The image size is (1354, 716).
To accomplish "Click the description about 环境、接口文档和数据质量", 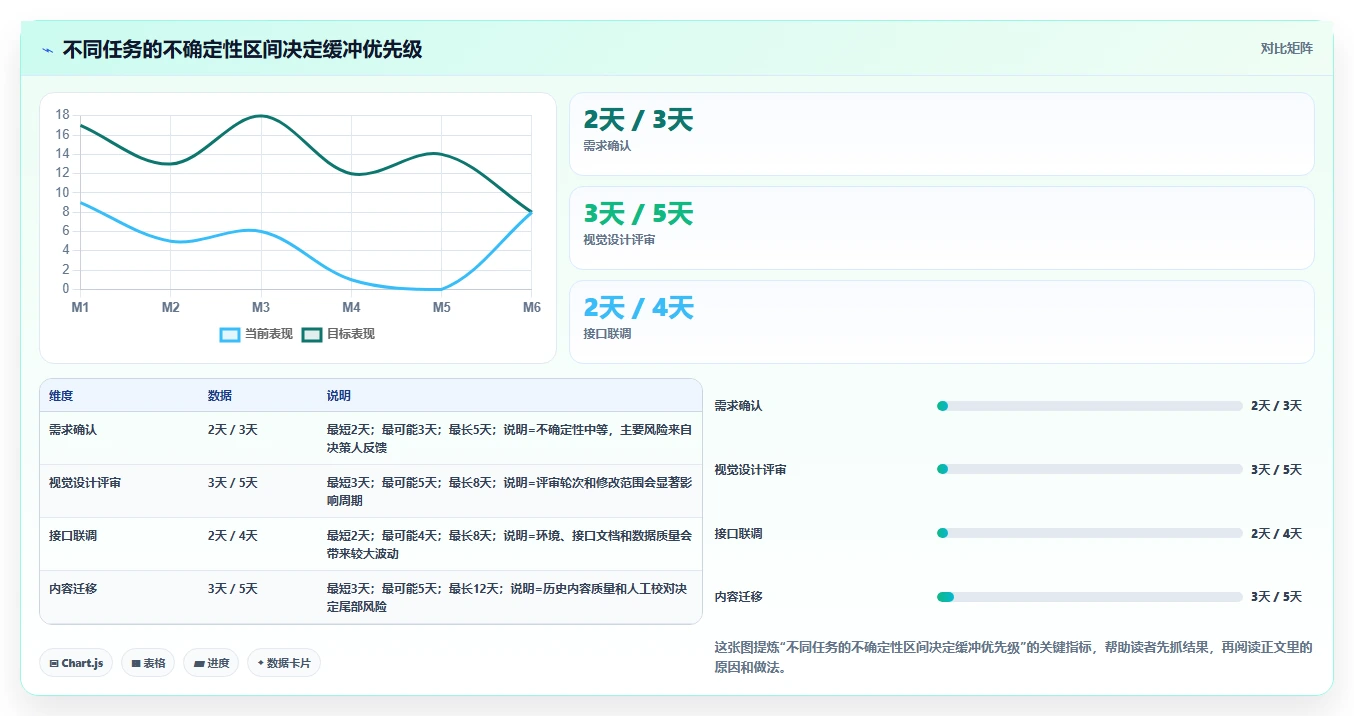I will [509, 544].
